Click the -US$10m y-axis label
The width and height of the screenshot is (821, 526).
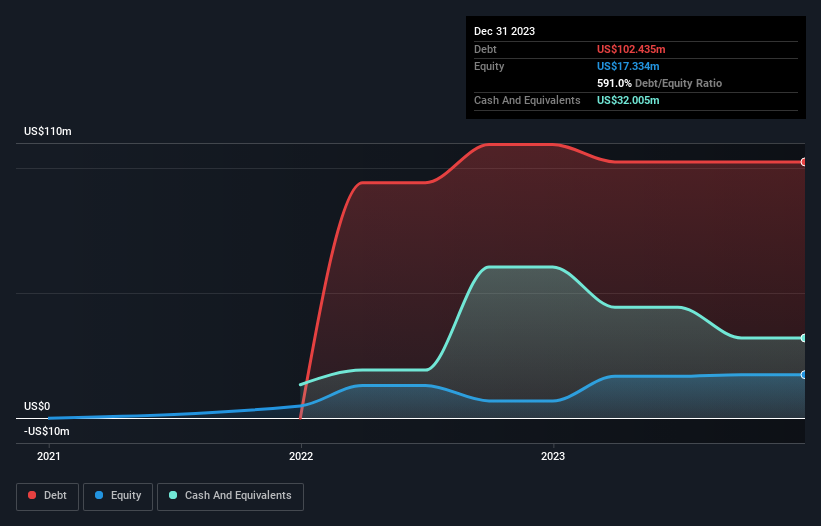click(47, 431)
